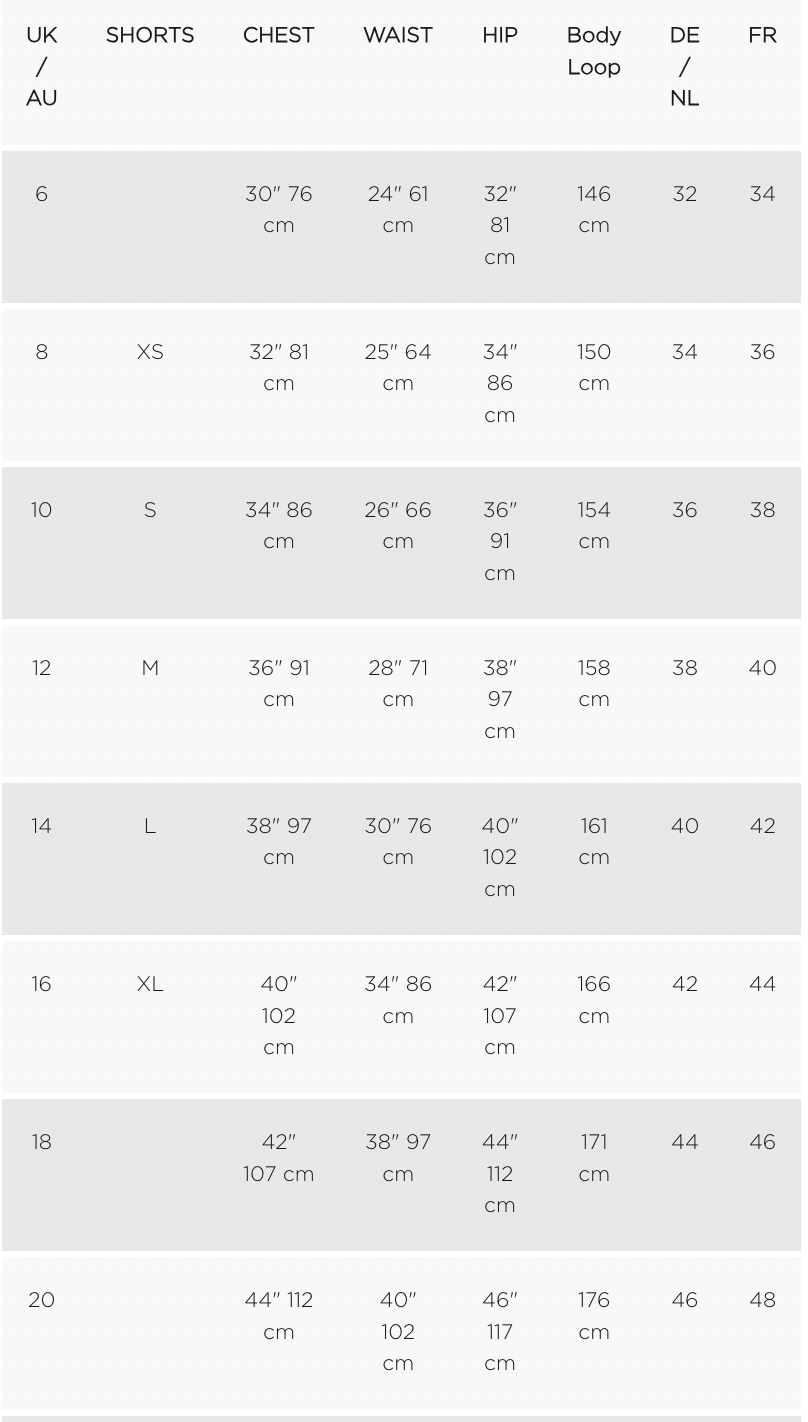Click the 42" 107 cm chest measurement

point(279,1158)
